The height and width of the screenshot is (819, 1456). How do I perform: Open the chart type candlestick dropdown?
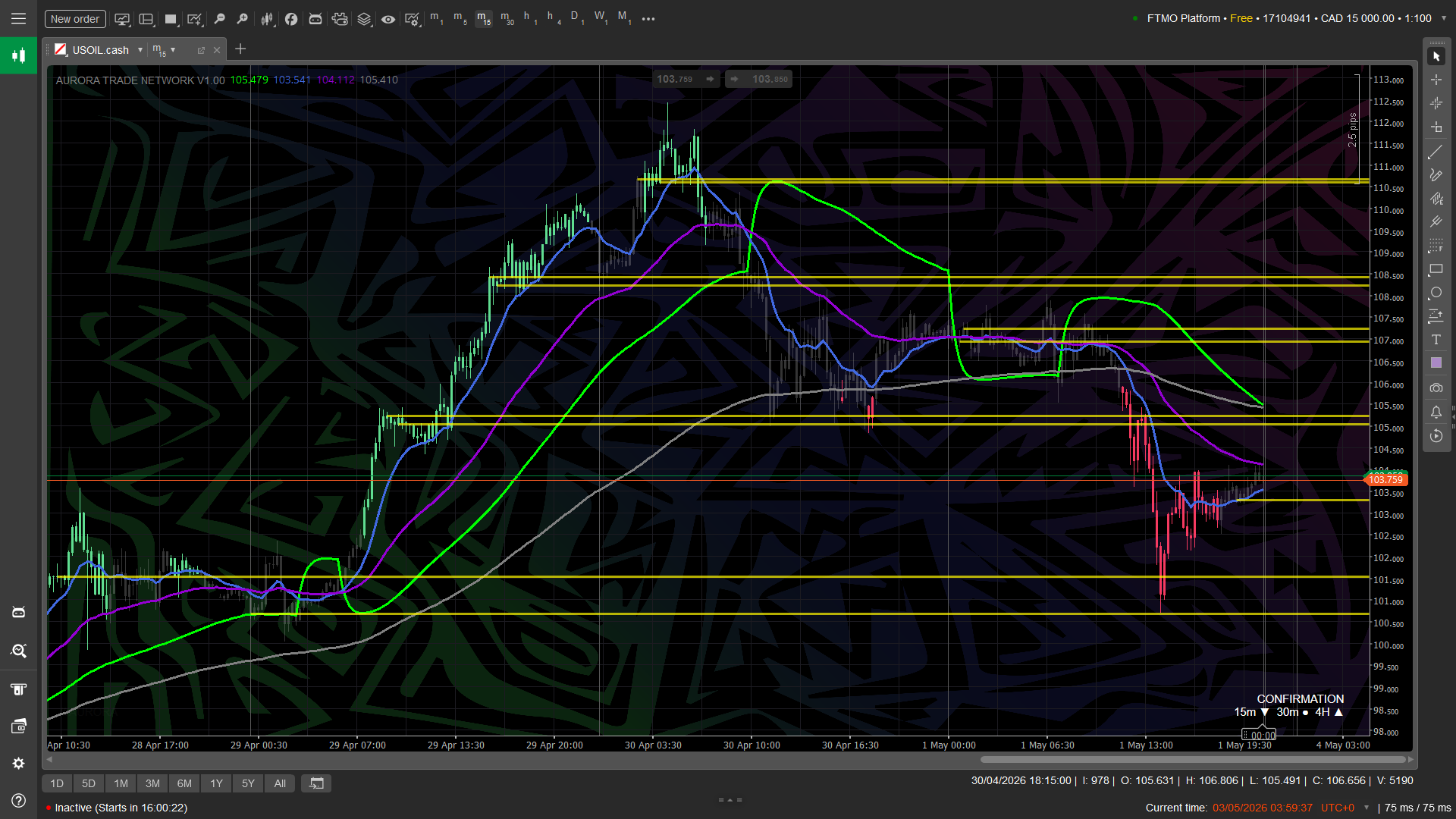click(x=267, y=19)
